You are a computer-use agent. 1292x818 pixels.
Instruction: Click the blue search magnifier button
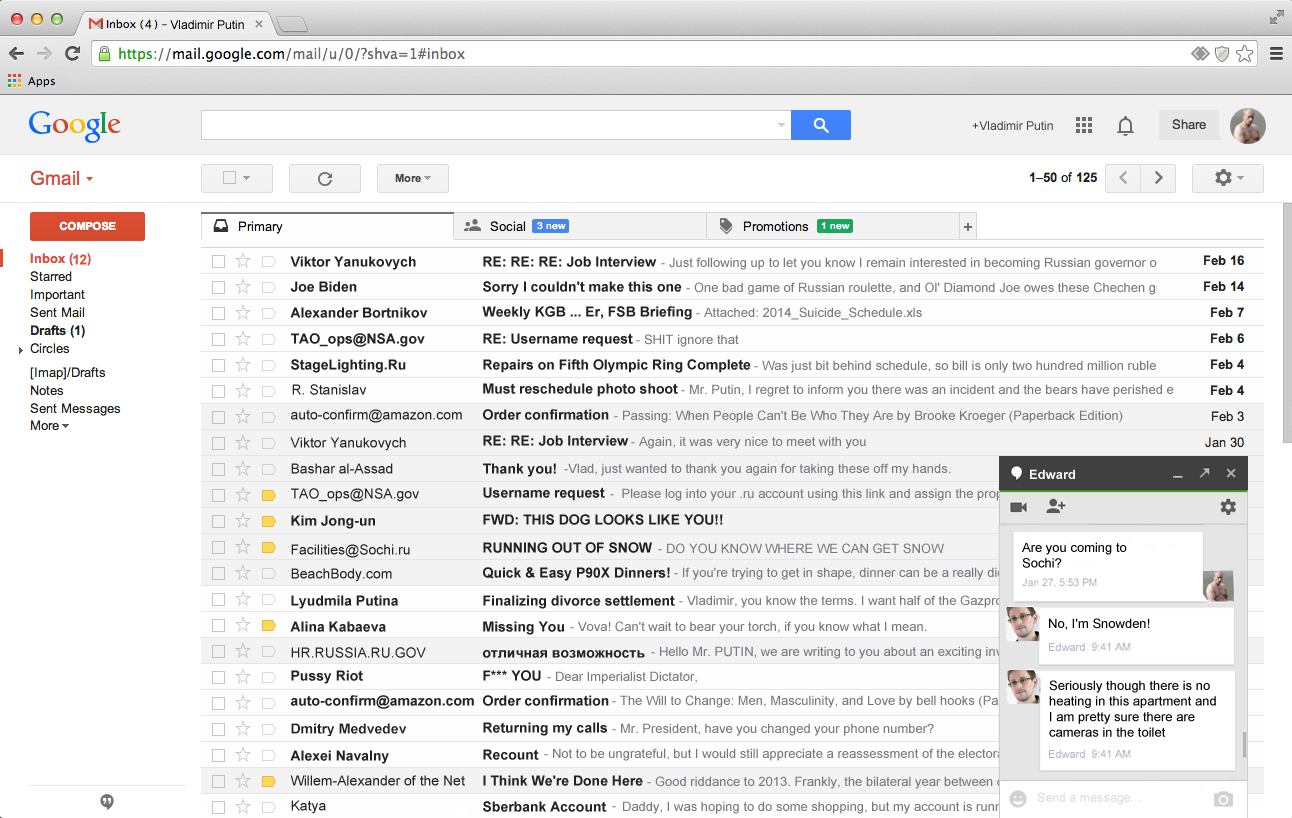pos(820,125)
